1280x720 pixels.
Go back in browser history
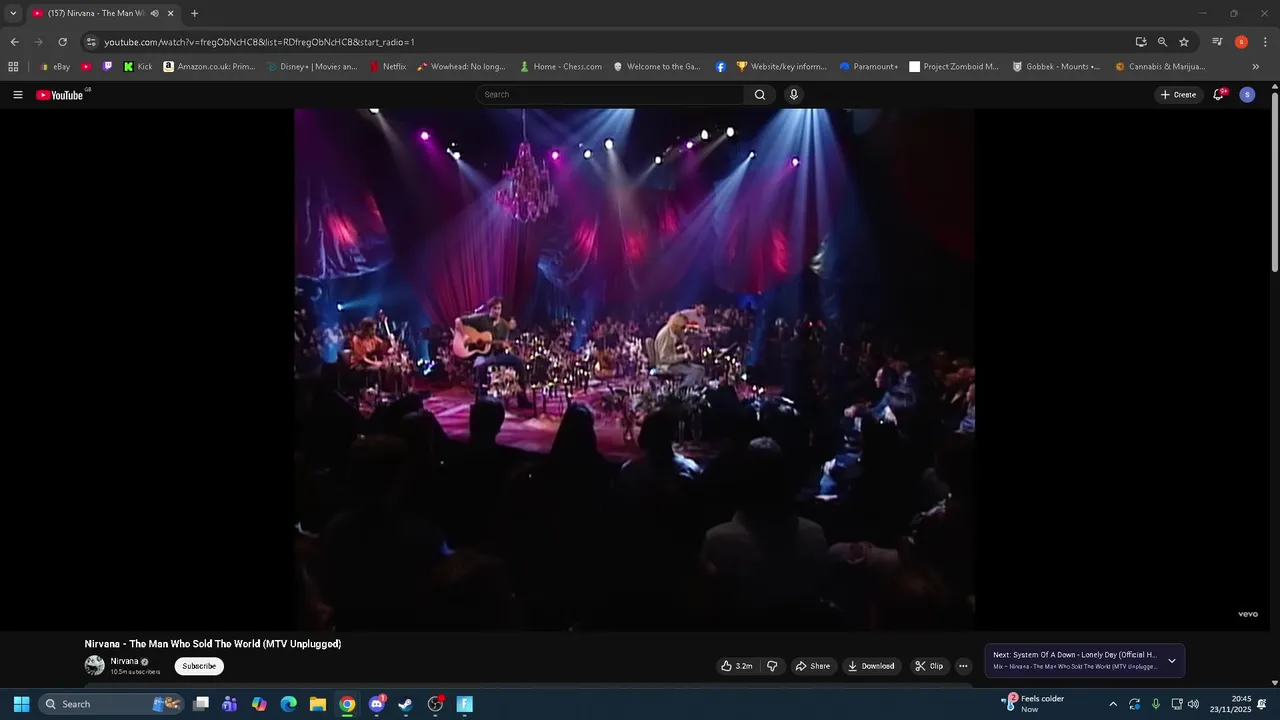point(14,42)
